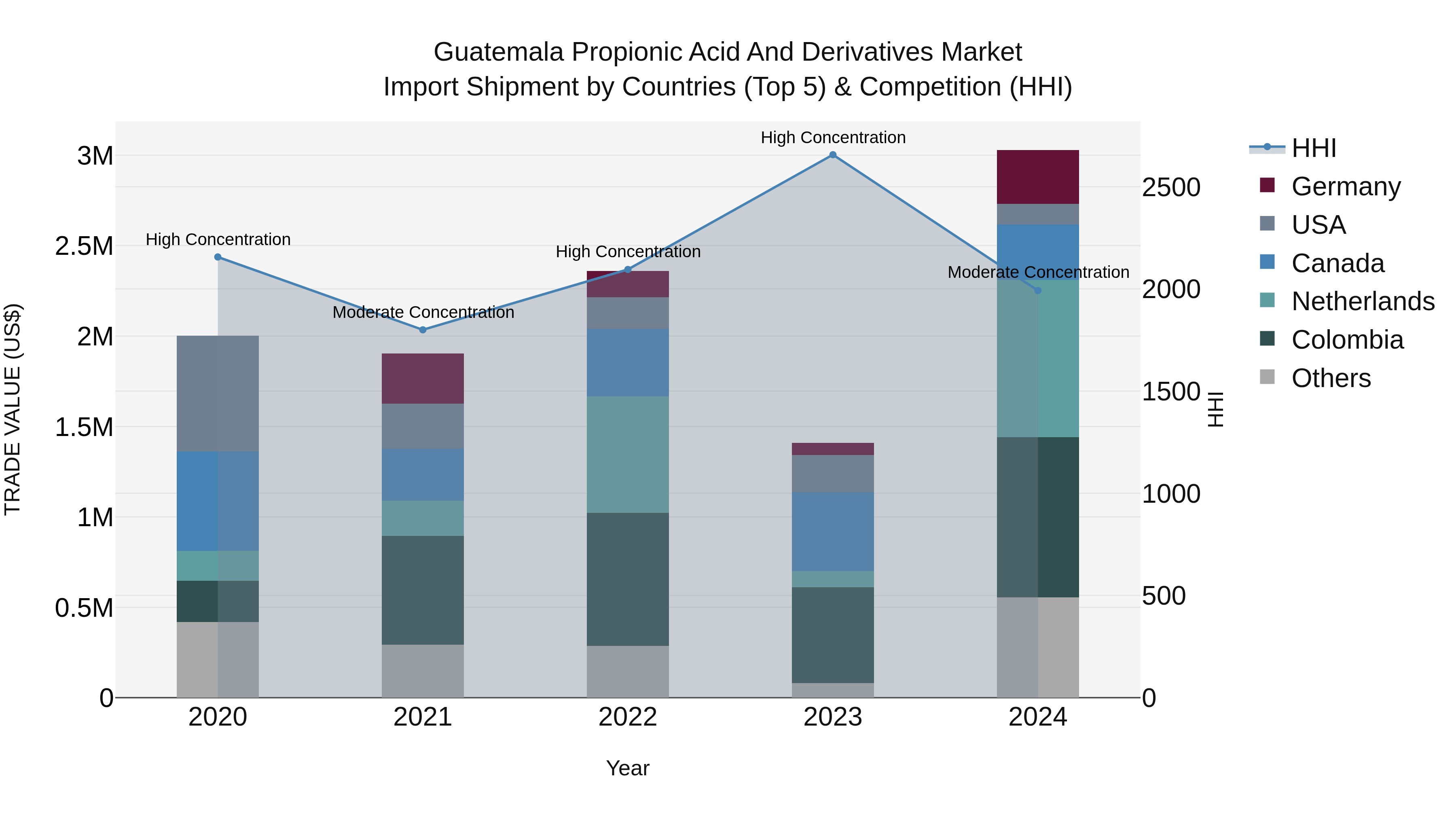
Task: Click the 2023 Colombia bar segment
Action: pos(833,635)
